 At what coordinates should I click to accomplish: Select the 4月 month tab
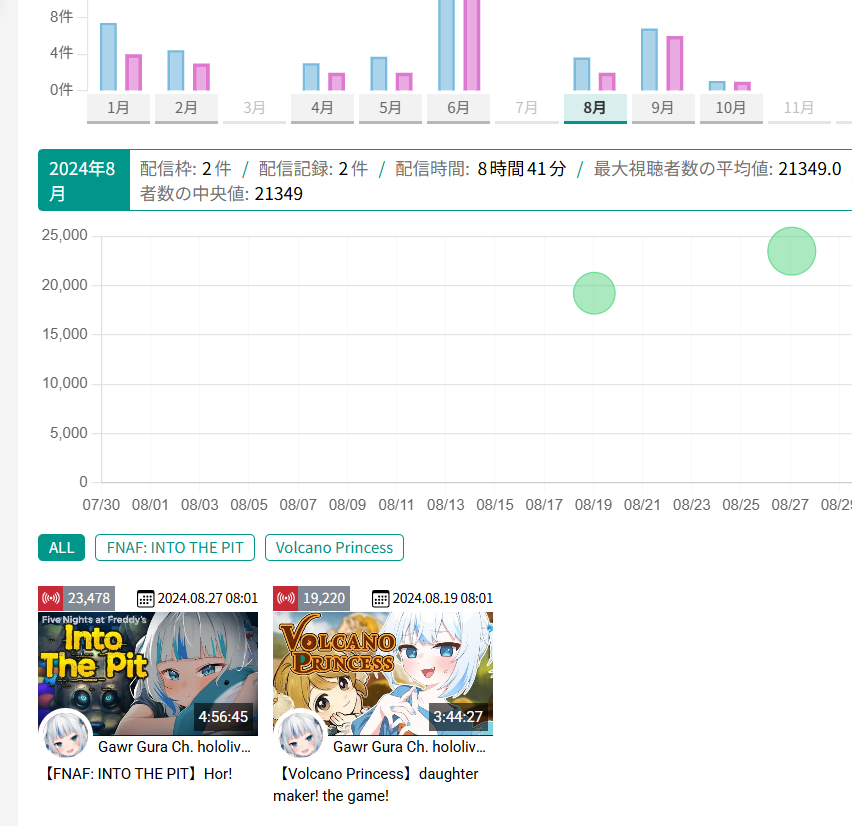click(x=322, y=108)
